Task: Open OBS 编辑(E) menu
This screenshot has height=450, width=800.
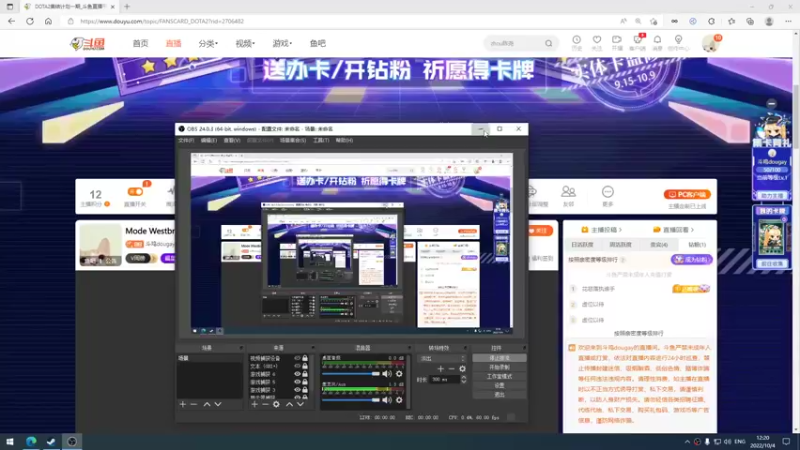Action: click(x=208, y=140)
